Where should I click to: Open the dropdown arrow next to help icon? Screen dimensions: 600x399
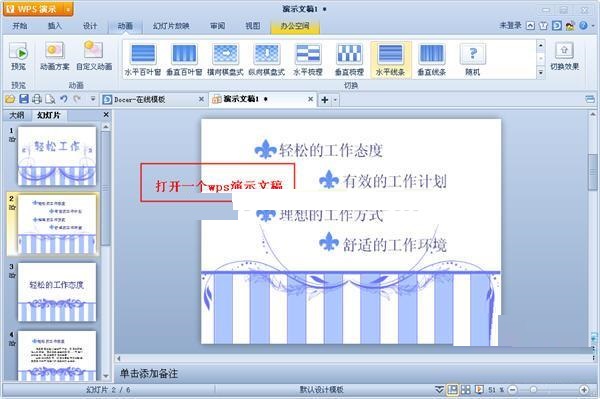(593, 26)
